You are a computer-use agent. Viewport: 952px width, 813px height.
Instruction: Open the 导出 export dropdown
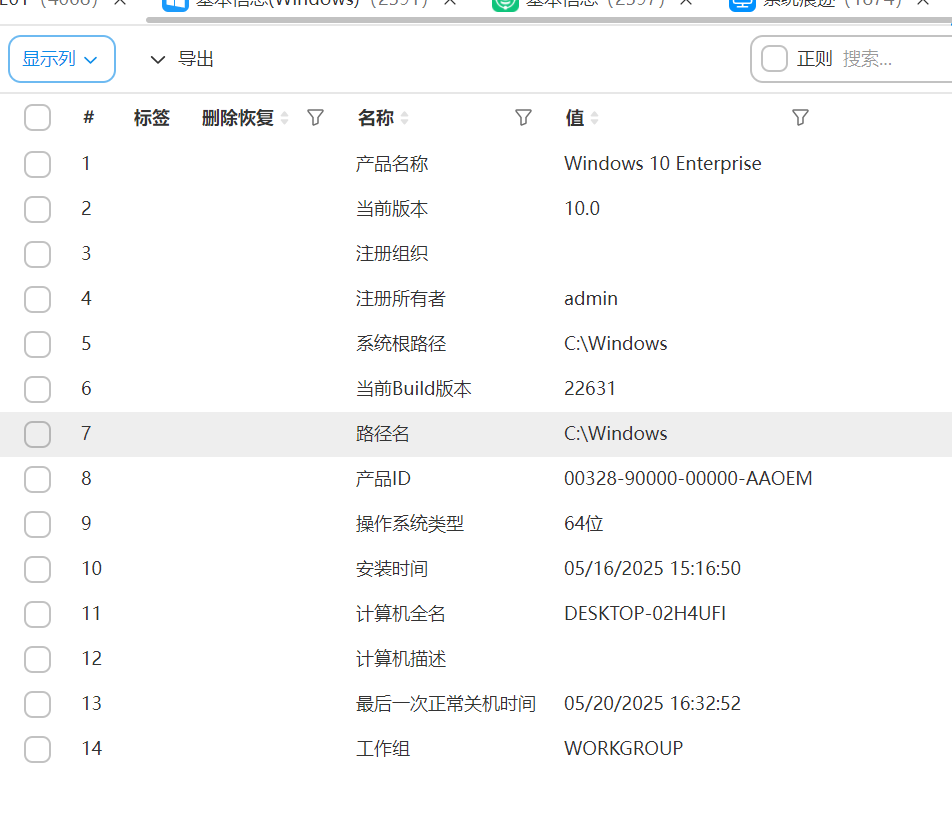(182, 59)
